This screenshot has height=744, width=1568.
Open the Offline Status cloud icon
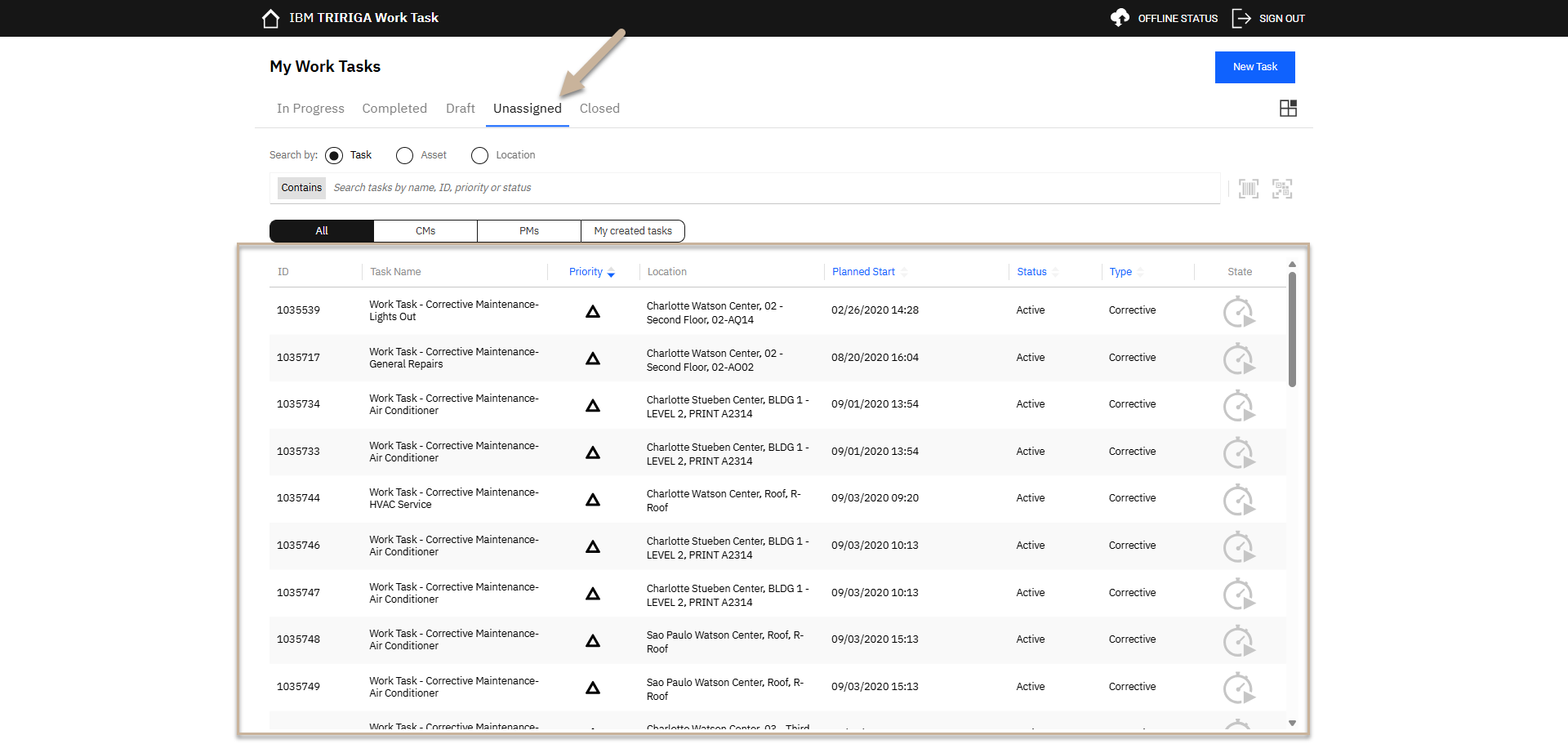coord(1120,17)
